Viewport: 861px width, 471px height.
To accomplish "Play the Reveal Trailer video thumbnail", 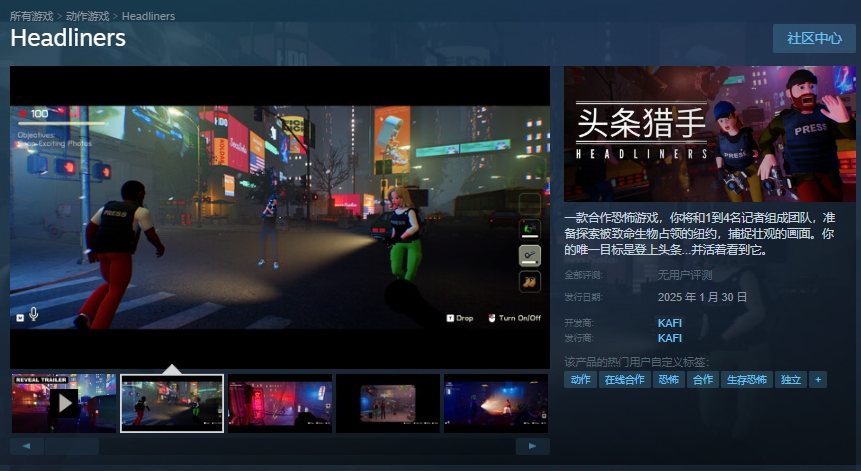I will pyautogui.click(x=64, y=403).
